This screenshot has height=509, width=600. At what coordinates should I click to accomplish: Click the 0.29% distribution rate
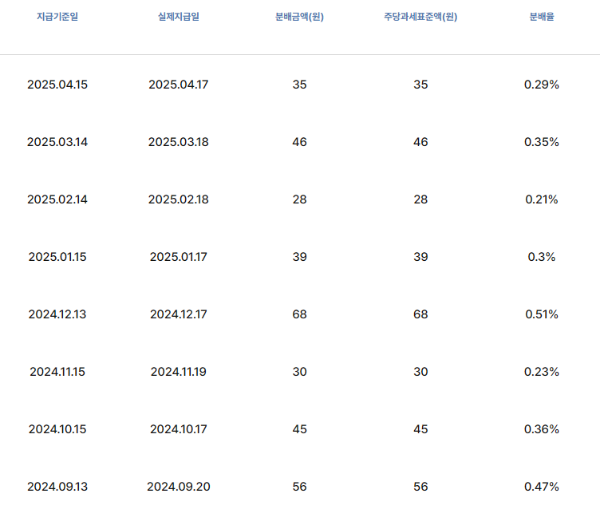[542, 85]
